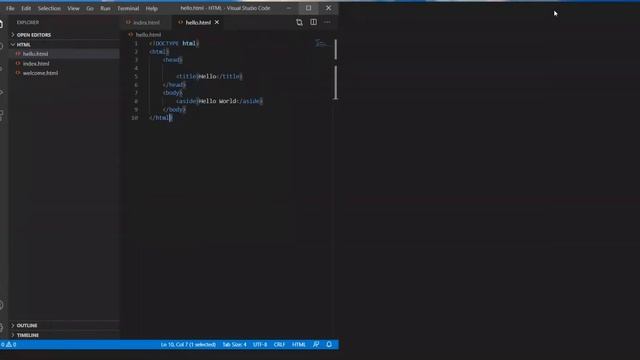Open the Explorer icon in activity bar
Viewport: 640px width, 360px height.
coord(2,24)
